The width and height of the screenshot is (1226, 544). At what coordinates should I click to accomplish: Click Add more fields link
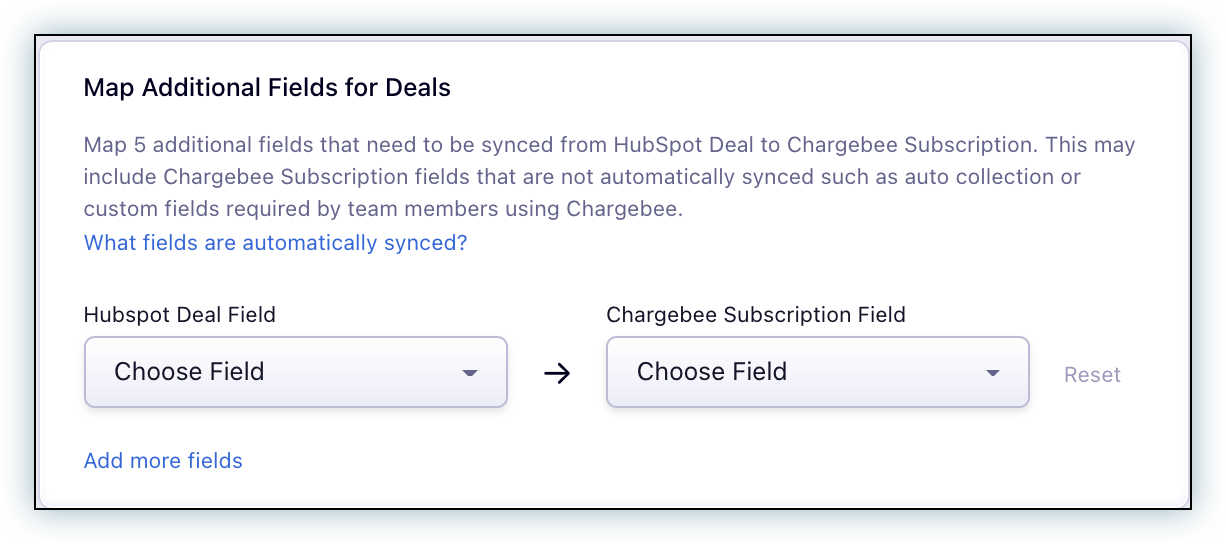(163, 461)
